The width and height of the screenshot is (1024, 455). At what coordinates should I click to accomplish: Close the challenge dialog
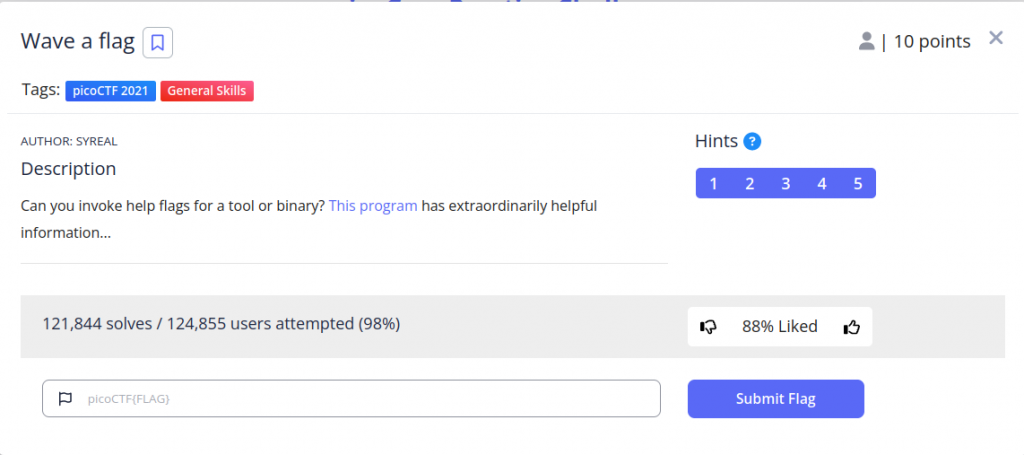point(996,38)
